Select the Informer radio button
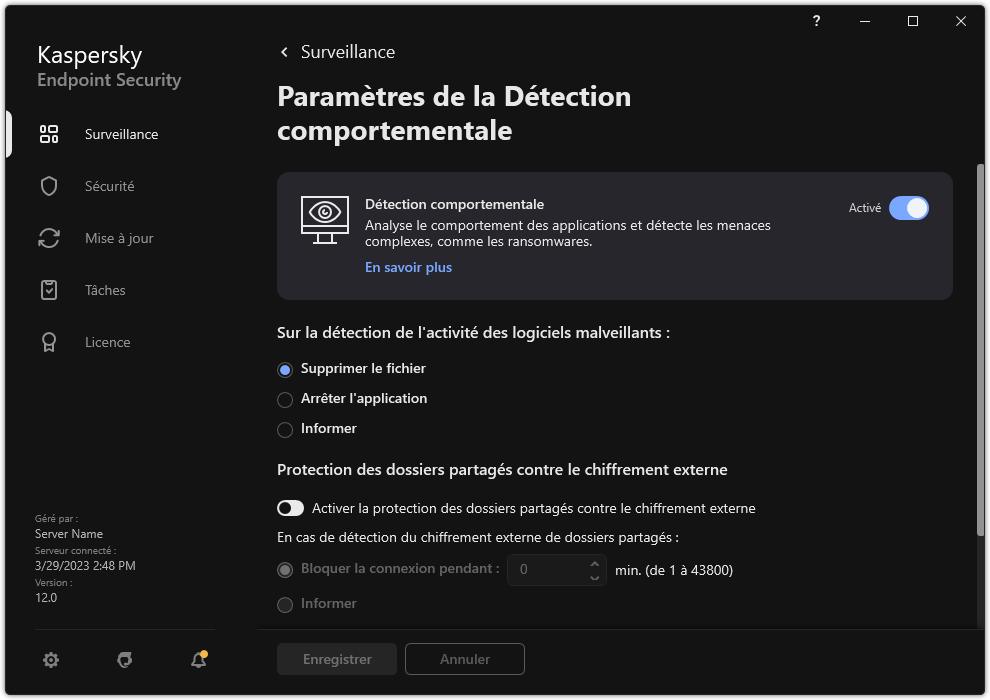 [284, 429]
